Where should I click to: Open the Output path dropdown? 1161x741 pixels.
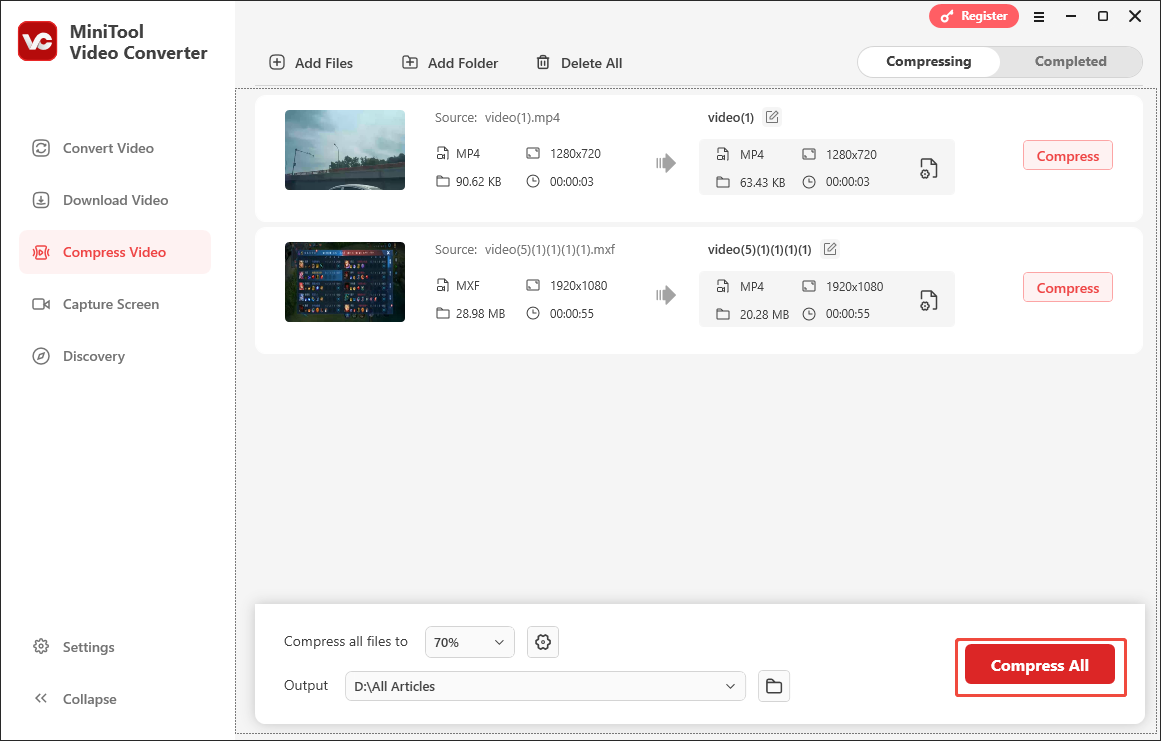545,686
